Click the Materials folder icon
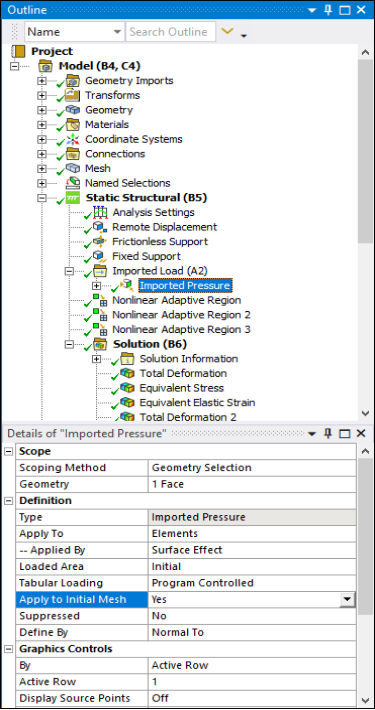This screenshot has height=710, width=375. (x=72, y=125)
